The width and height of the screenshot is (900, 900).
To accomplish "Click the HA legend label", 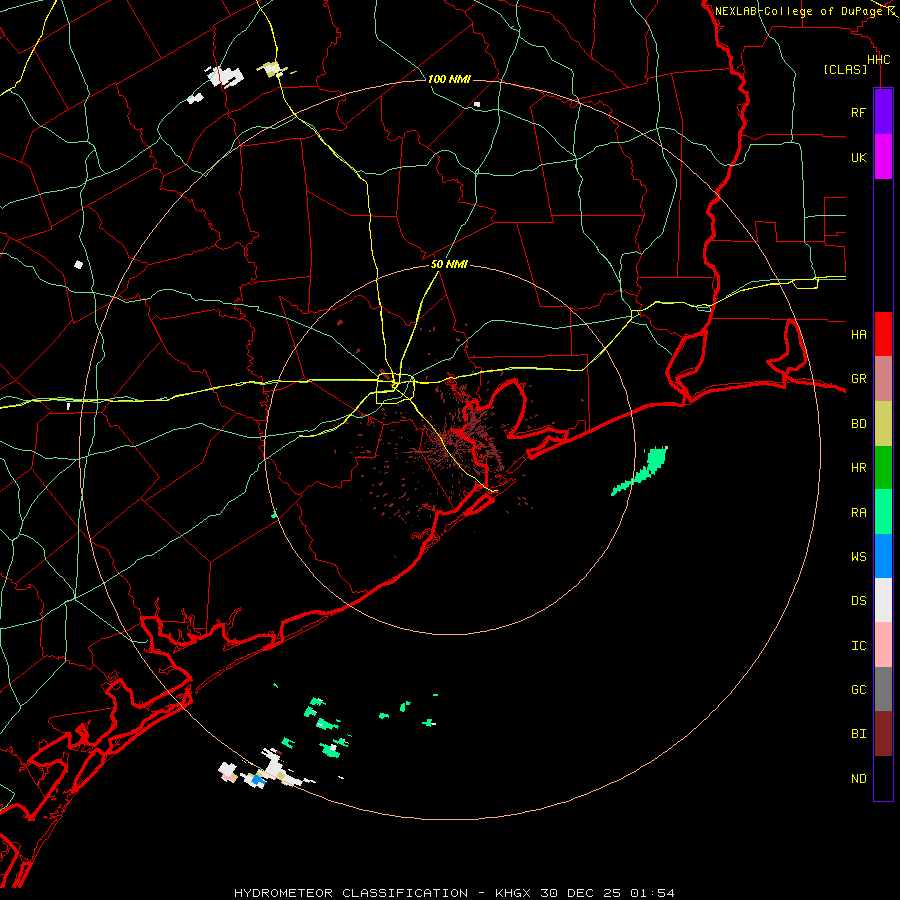I will click(x=859, y=334).
